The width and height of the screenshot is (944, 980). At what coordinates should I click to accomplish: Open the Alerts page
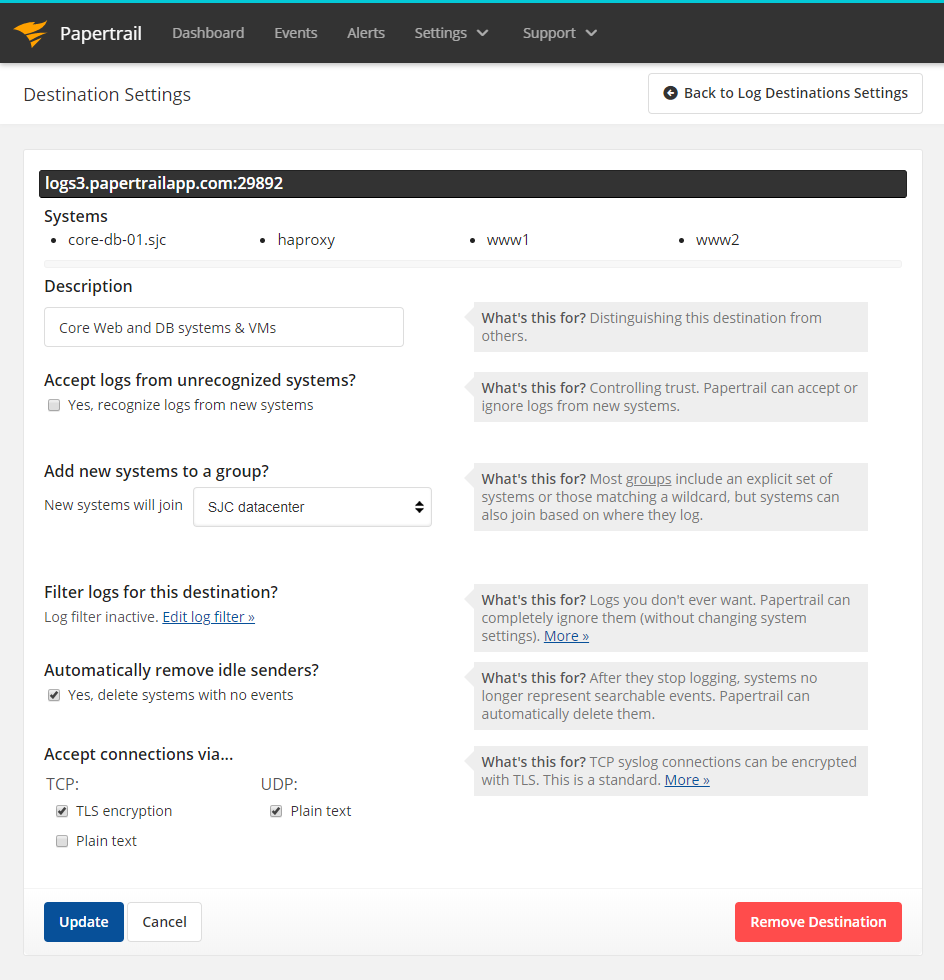pos(366,33)
